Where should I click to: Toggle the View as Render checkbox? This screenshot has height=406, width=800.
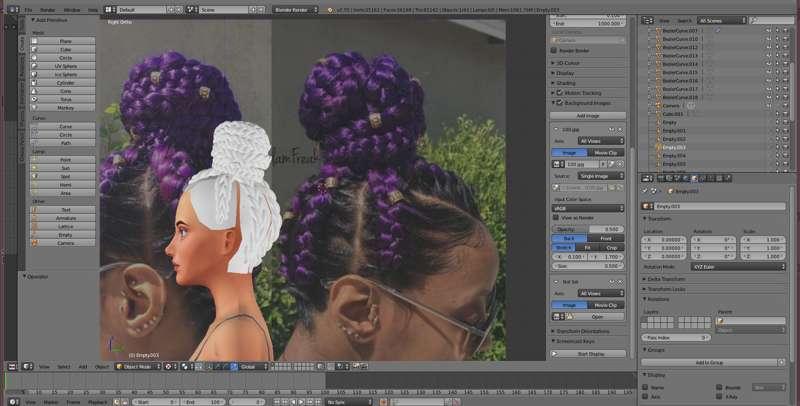point(556,217)
